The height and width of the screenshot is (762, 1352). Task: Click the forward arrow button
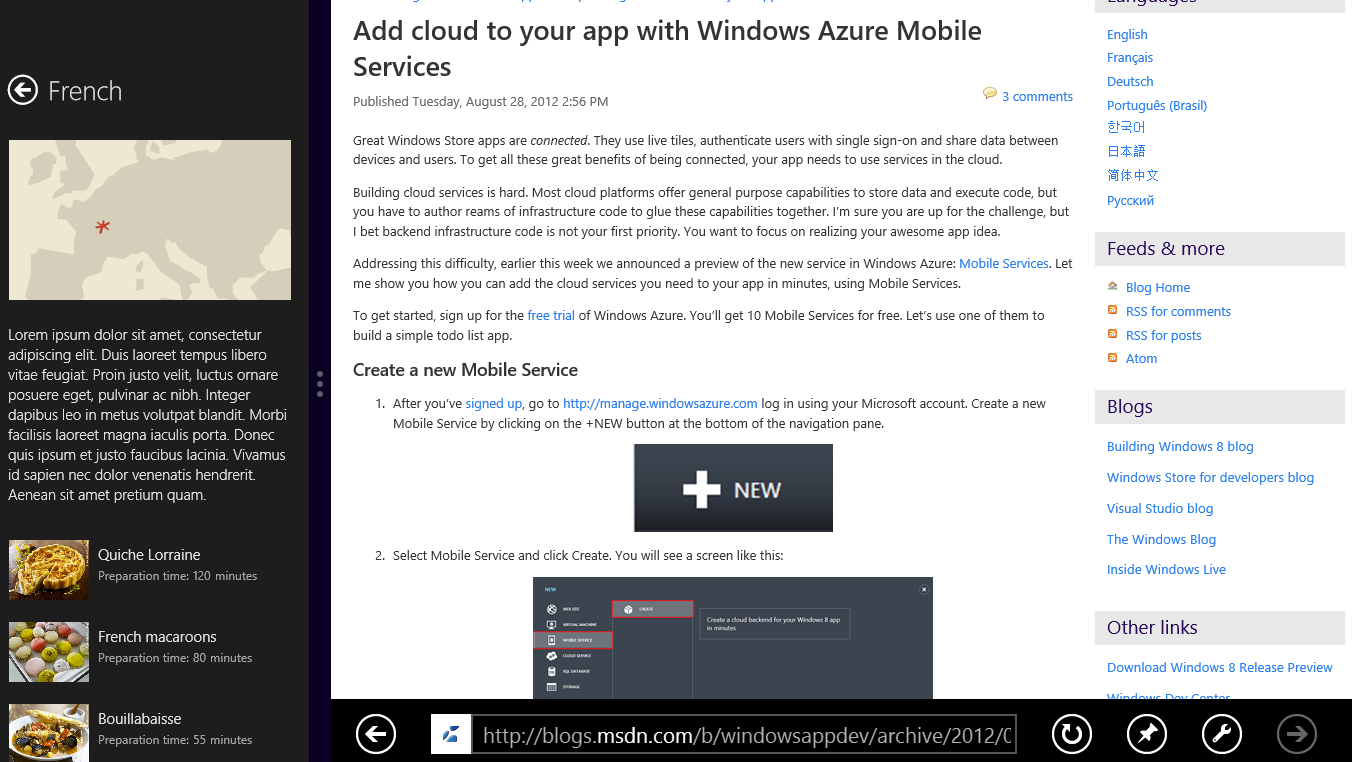click(x=1297, y=735)
